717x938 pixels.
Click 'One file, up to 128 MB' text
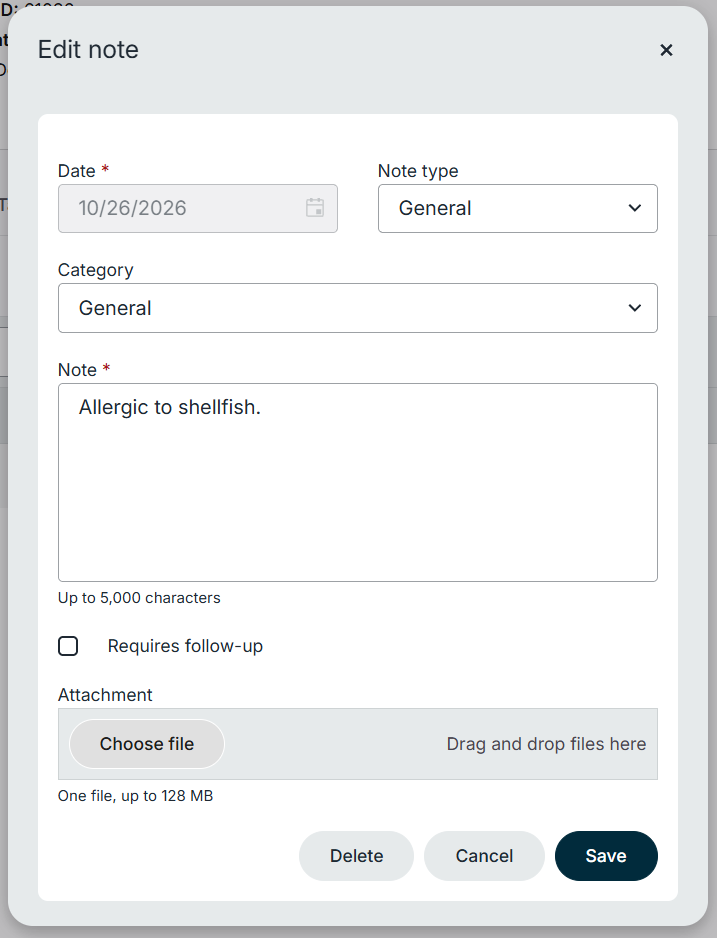tap(136, 796)
